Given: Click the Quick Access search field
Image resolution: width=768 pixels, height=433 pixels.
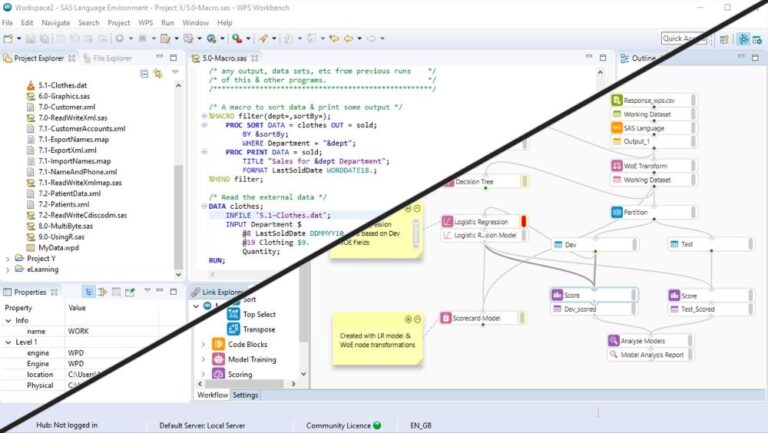Looking at the screenshot, I should click(684, 39).
